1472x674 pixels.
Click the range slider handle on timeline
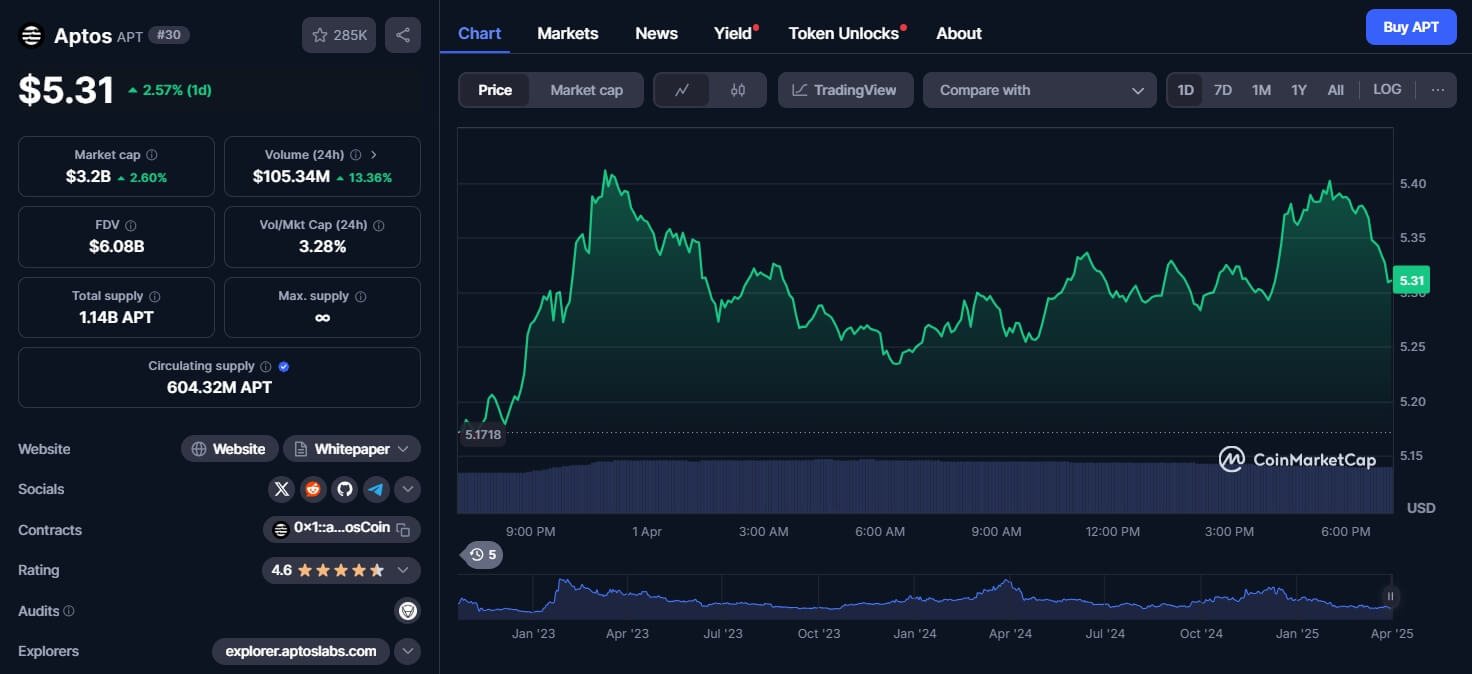tap(1389, 596)
